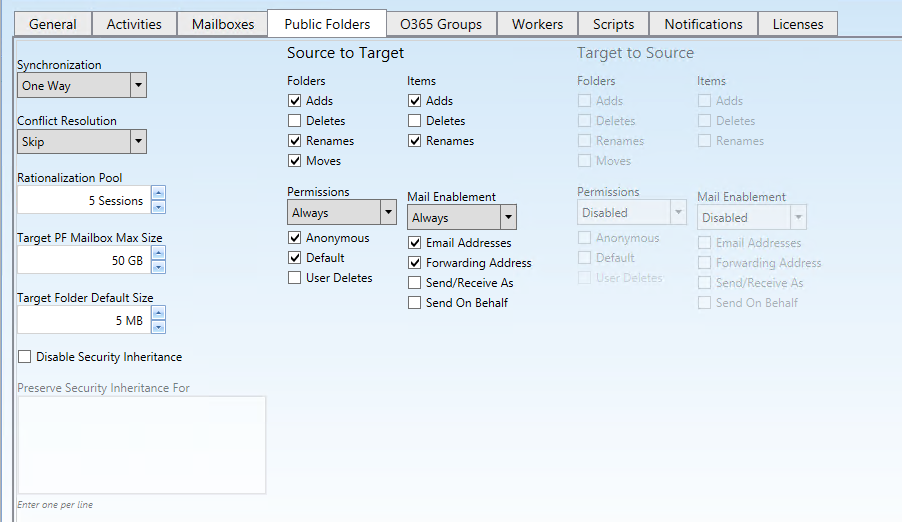Open Source to Target Permissions dropdown
Viewport: 902px width, 522px height.
tap(388, 213)
